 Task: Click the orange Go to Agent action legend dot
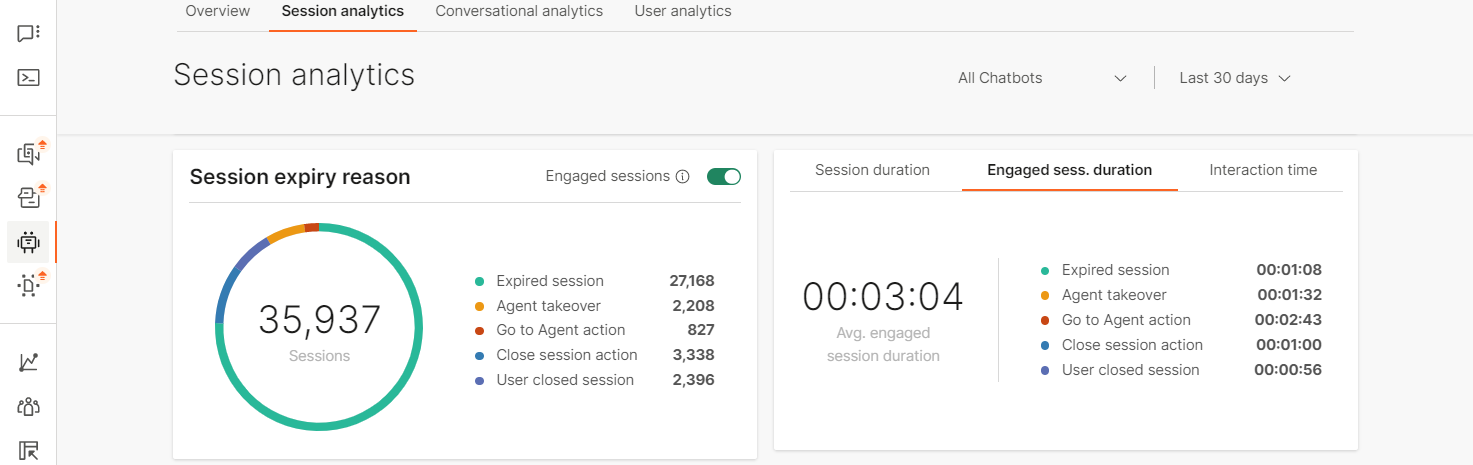tap(480, 331)
